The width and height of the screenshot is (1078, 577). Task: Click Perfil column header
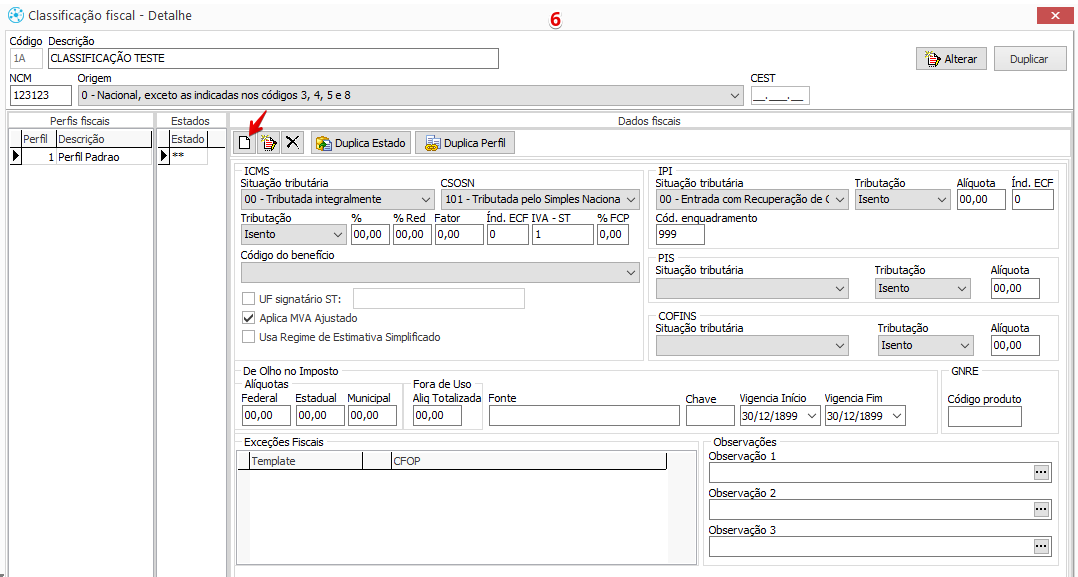(38, 139)
